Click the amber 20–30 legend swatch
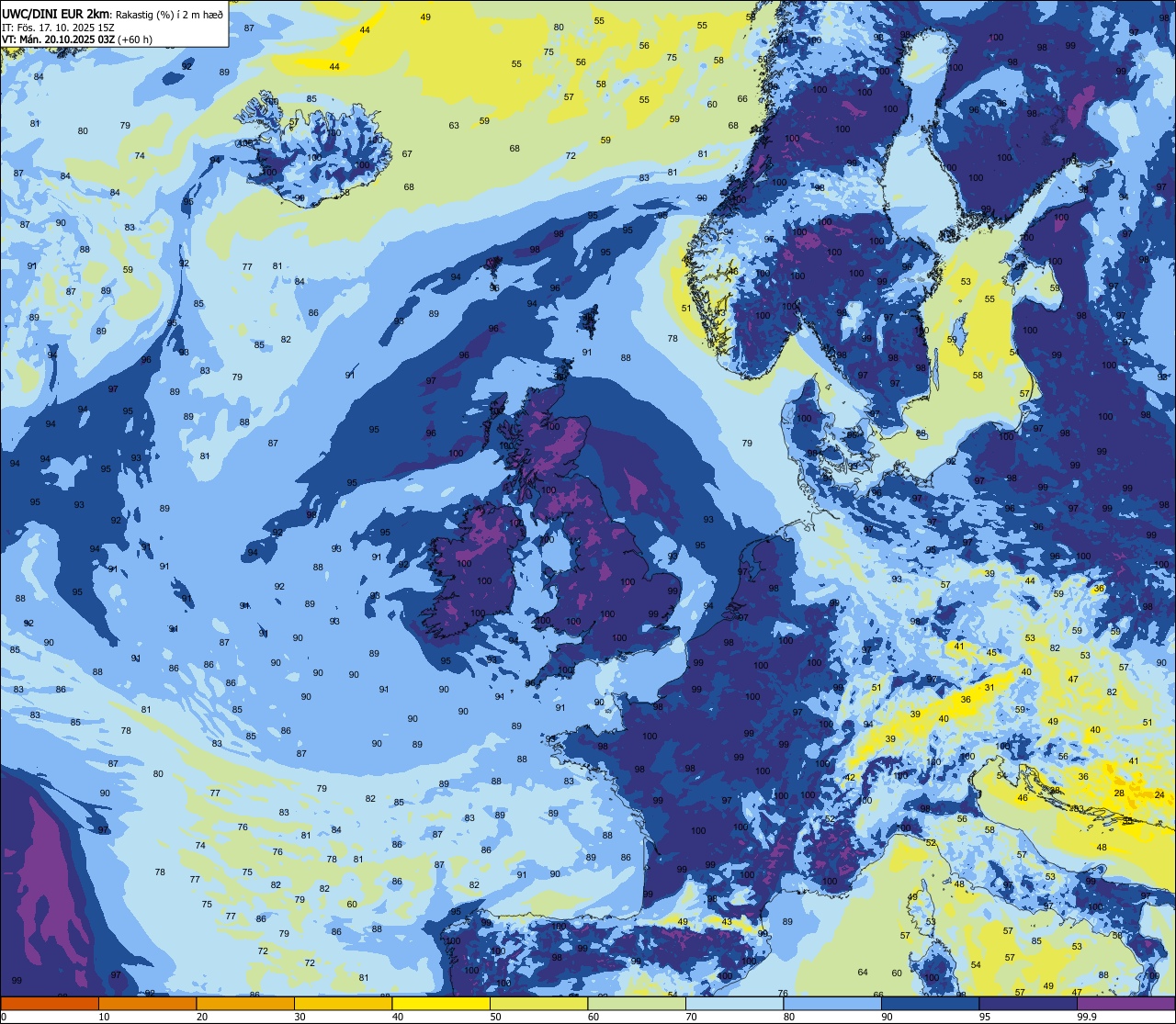 coord(245,1004)
